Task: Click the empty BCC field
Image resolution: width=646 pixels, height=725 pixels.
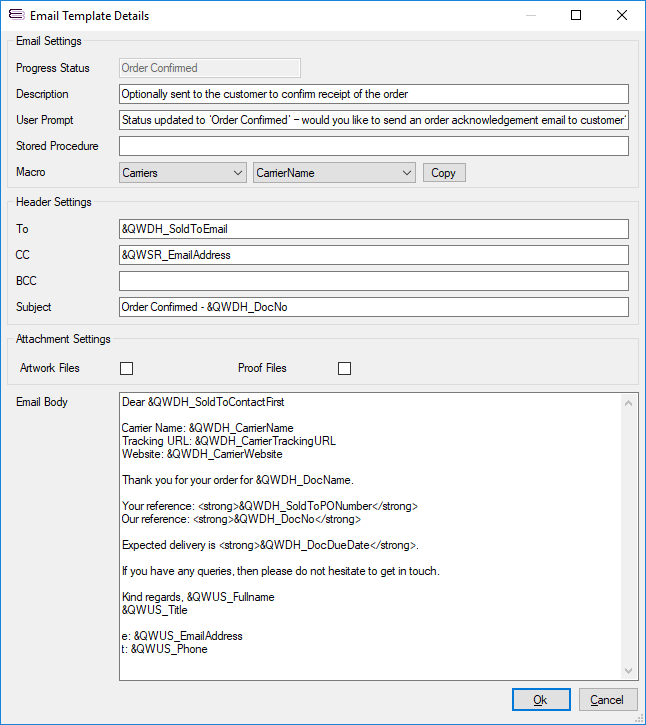Action: pos(373,281)
